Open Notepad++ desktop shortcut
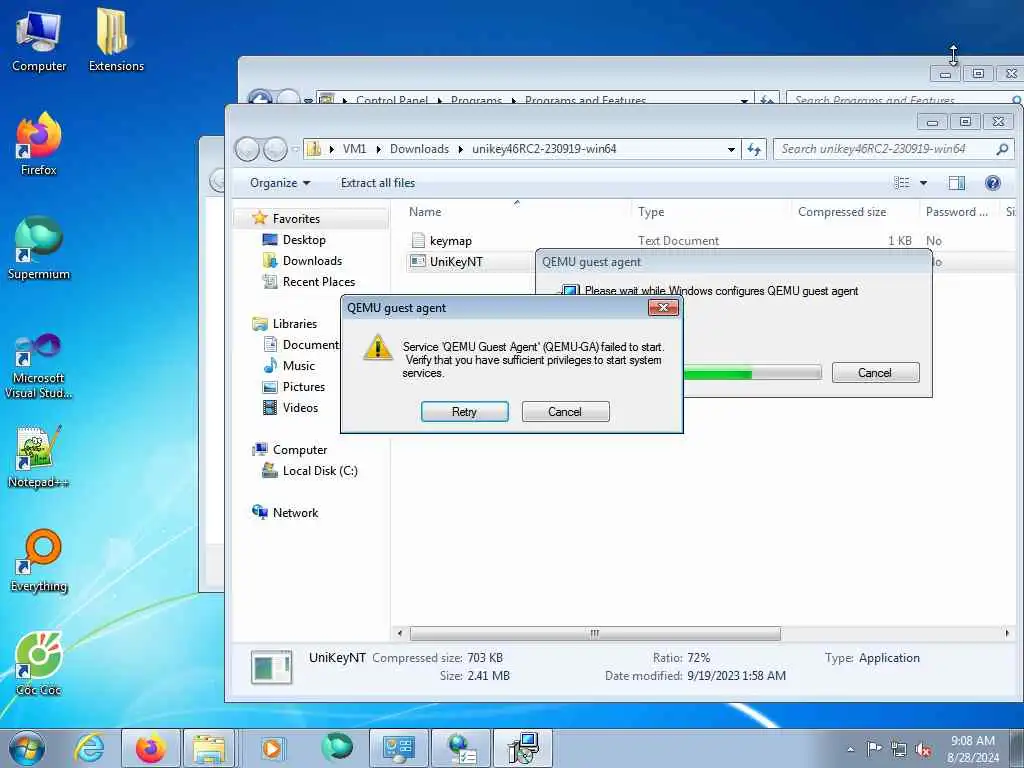The height and width of the screenshot is (768, 1024). tap(39, 457)
